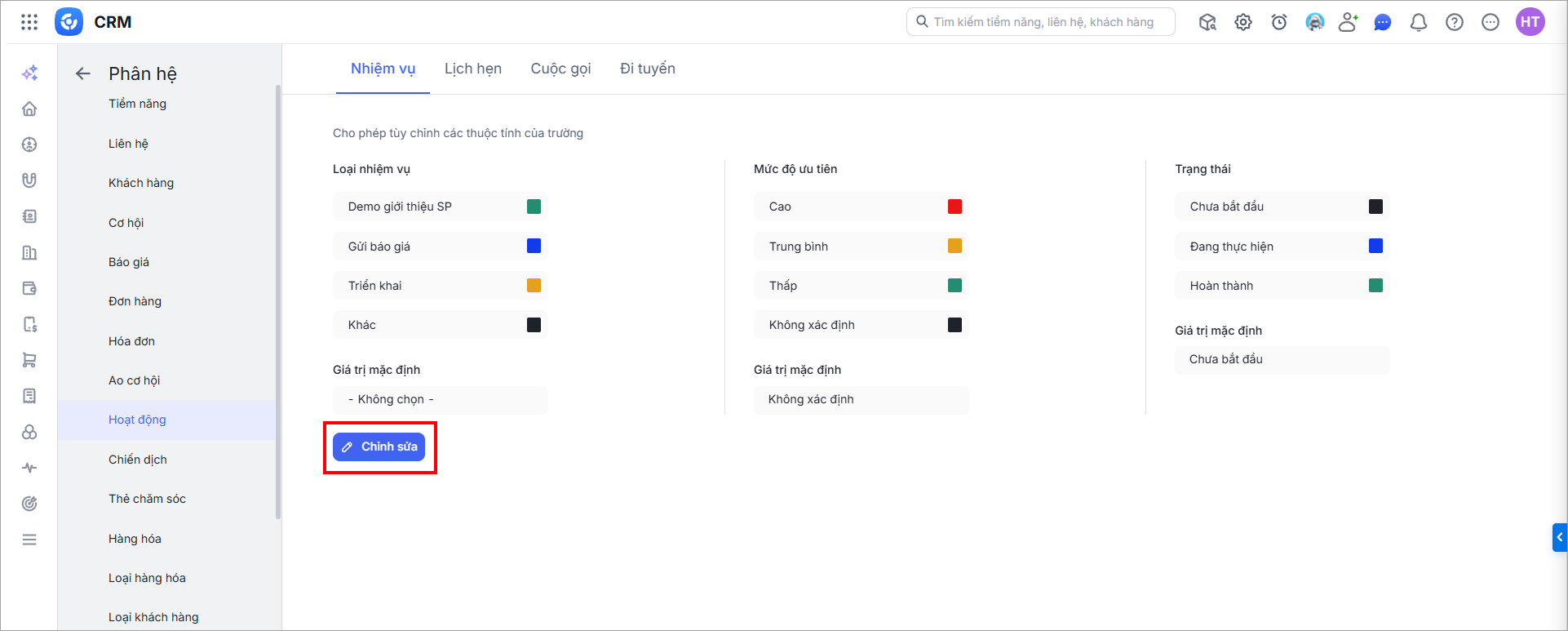Open the quote dollar document sidebar icon

29,324
